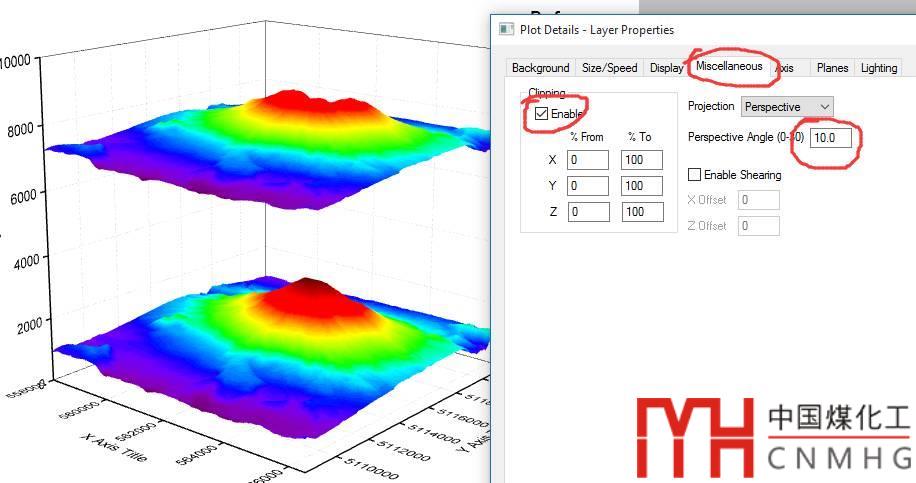The height and width of the screenshot is (483, 916).
Task: Expand the Projection dropdown
Action: coord(787,106)
